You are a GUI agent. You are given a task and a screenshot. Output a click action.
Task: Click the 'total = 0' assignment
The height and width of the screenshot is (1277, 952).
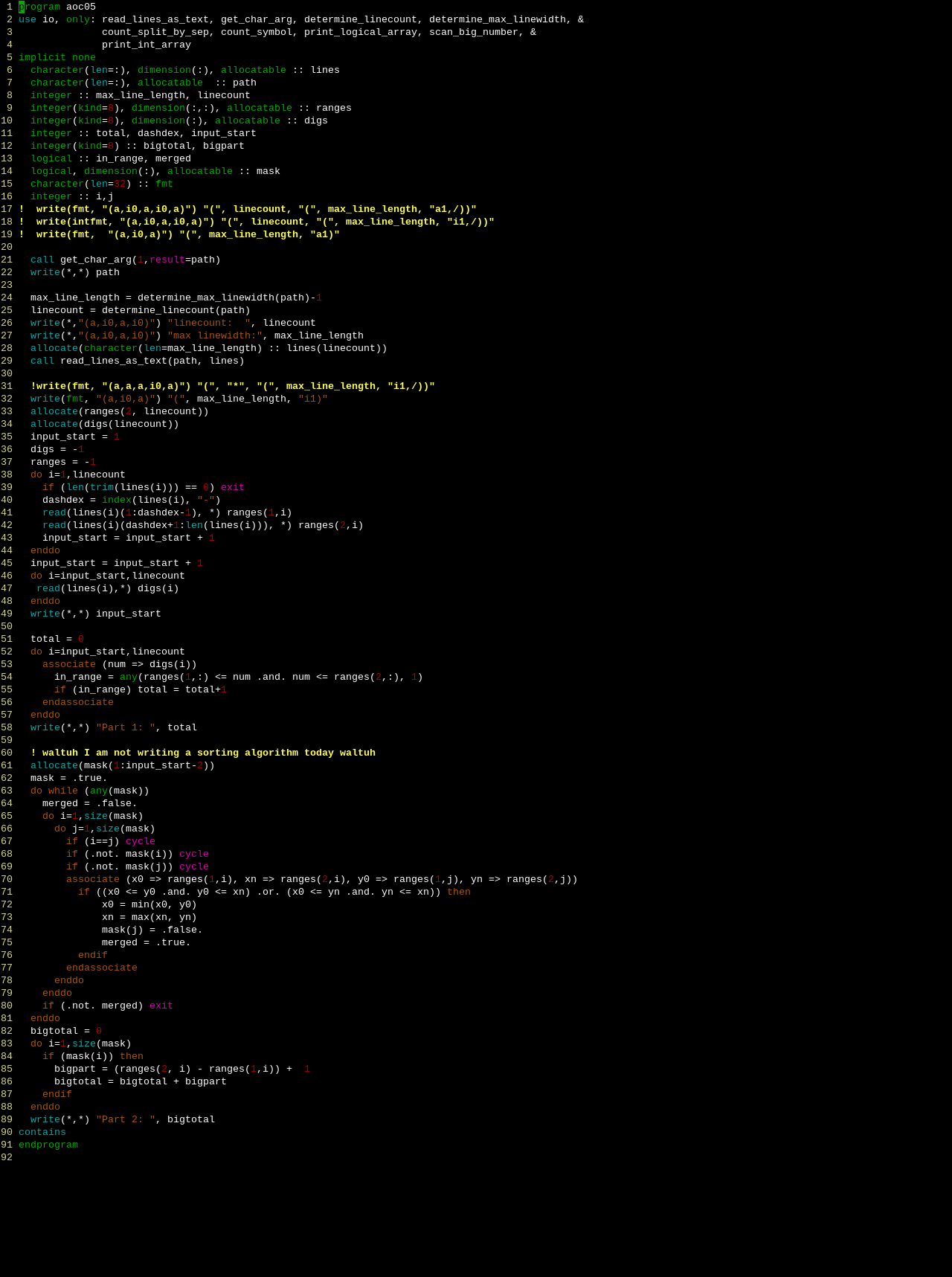(57, 639)
